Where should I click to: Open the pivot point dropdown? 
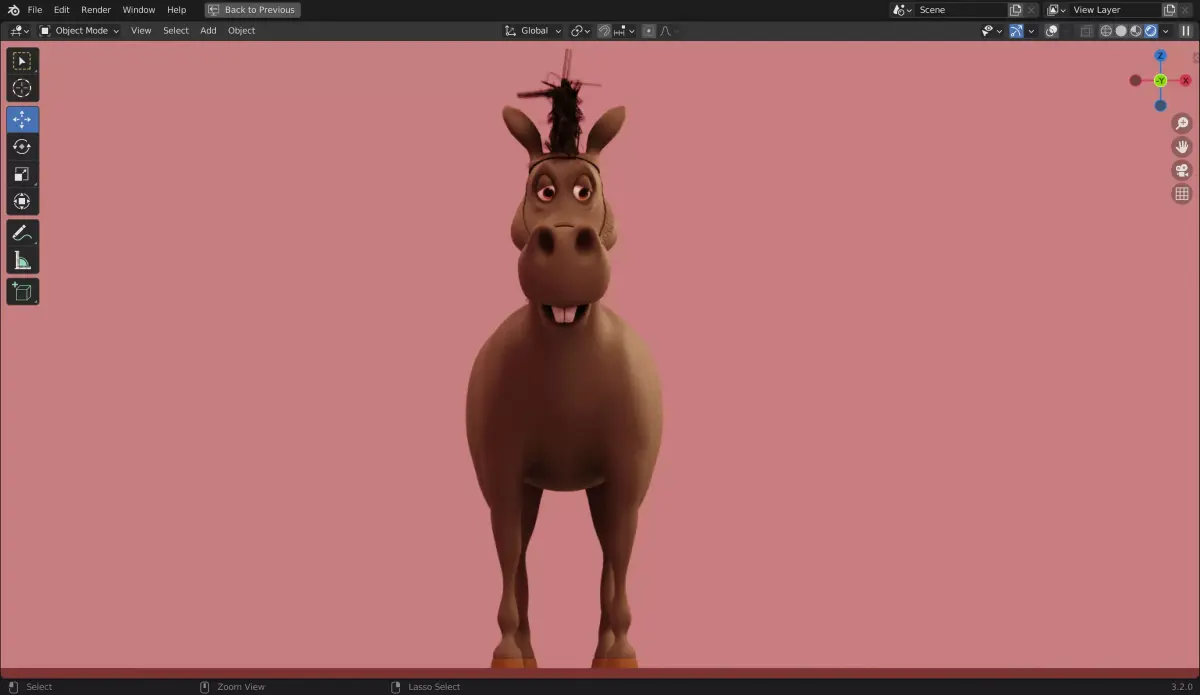coord(581,31)
